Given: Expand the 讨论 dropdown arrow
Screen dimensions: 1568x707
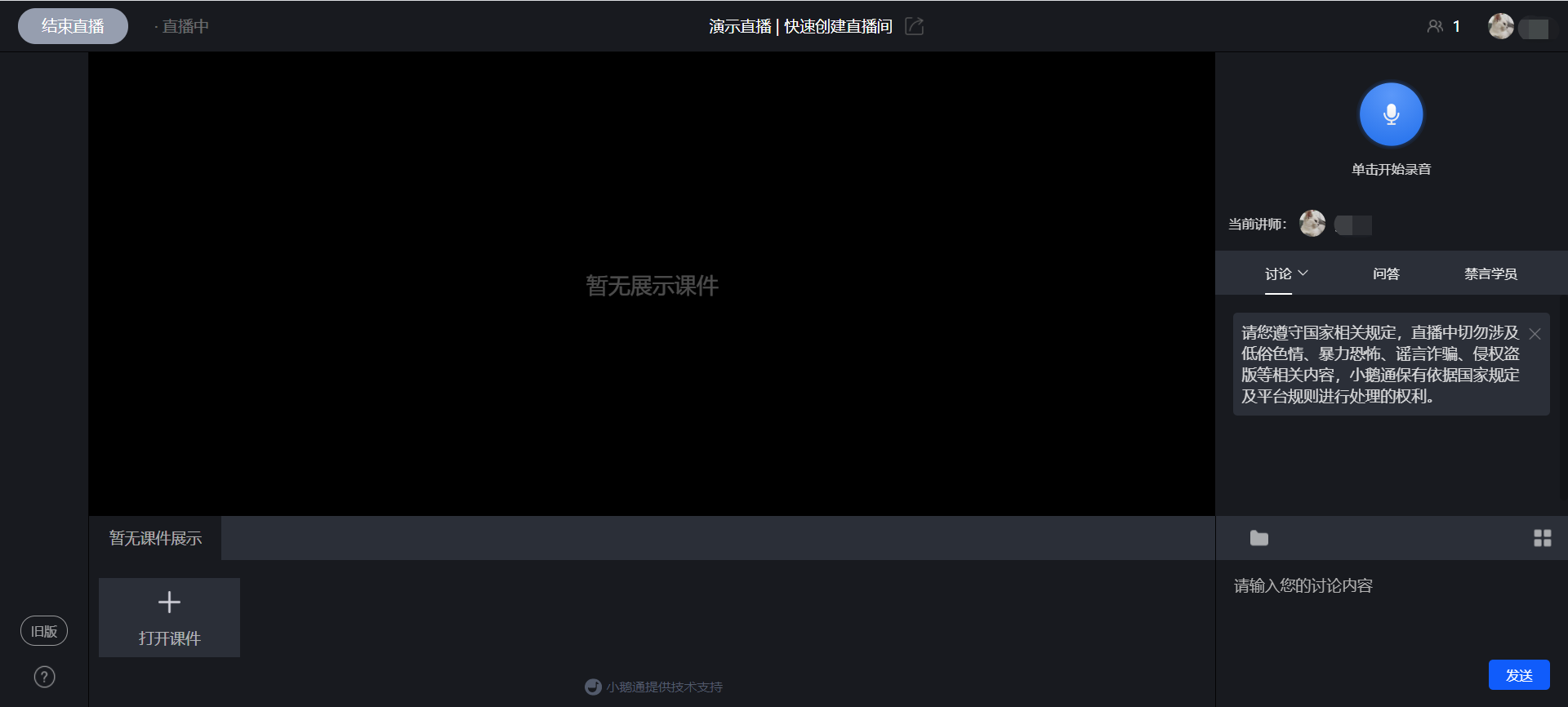Looking at the screenshot, I should tap(1303, 273).
